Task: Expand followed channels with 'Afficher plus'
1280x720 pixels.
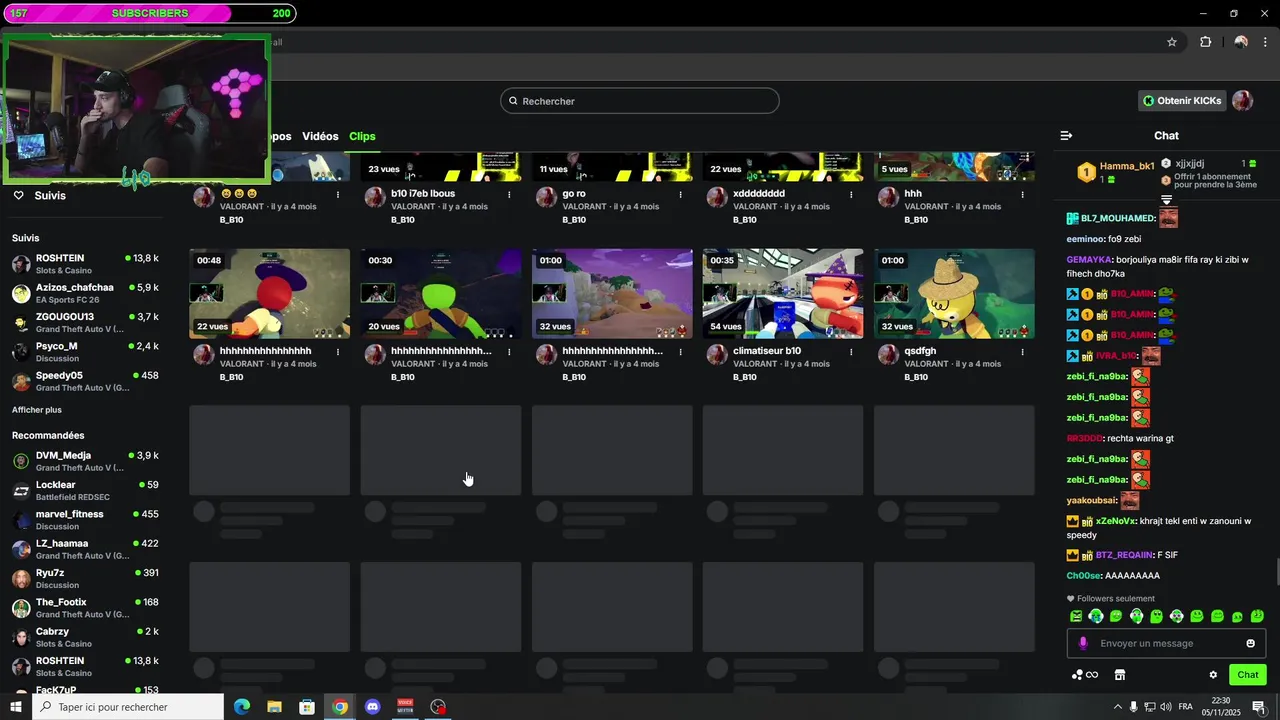Action: tap(37, 410)
